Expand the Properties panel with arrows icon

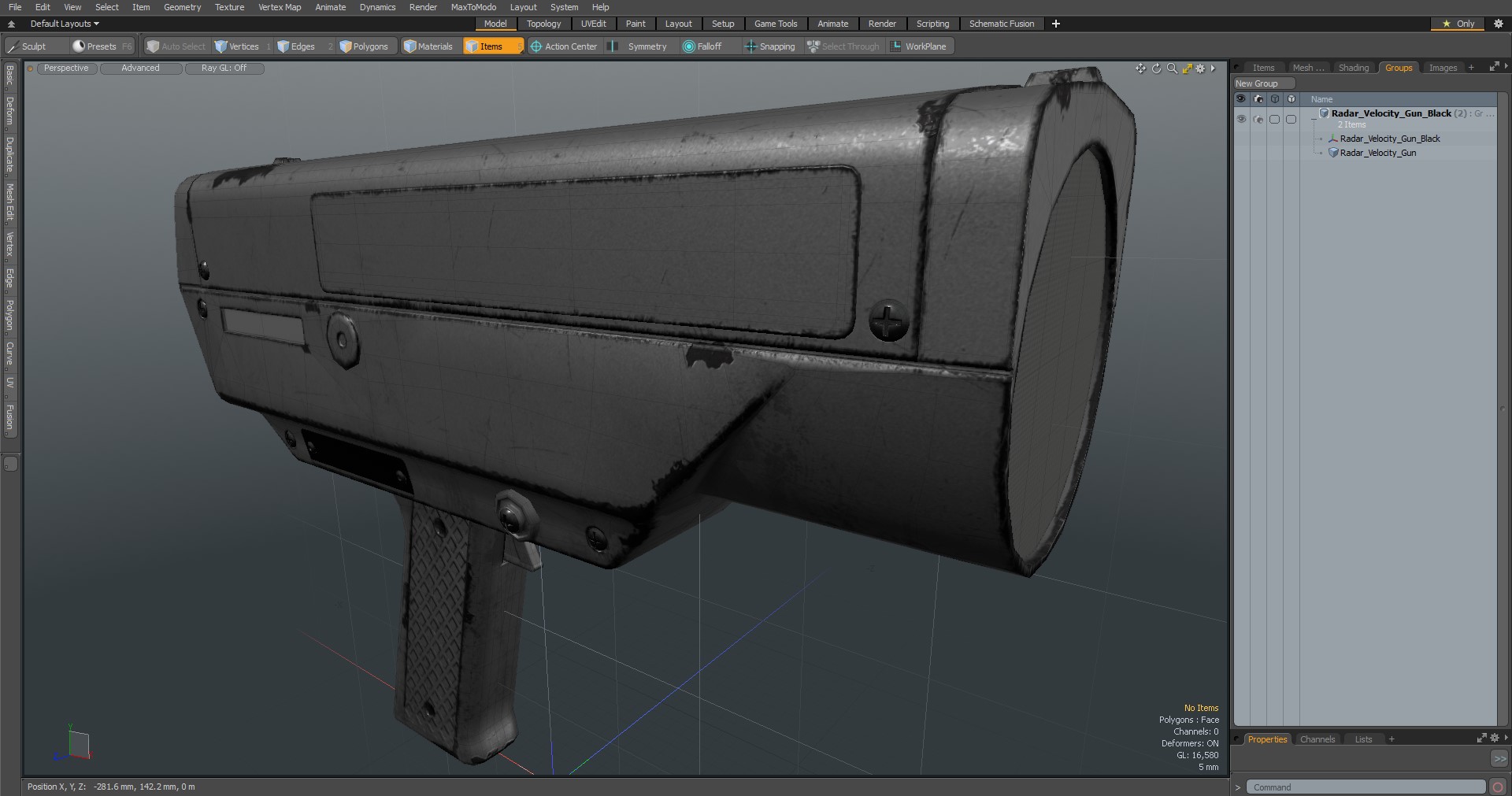(x=1481, y=739)
